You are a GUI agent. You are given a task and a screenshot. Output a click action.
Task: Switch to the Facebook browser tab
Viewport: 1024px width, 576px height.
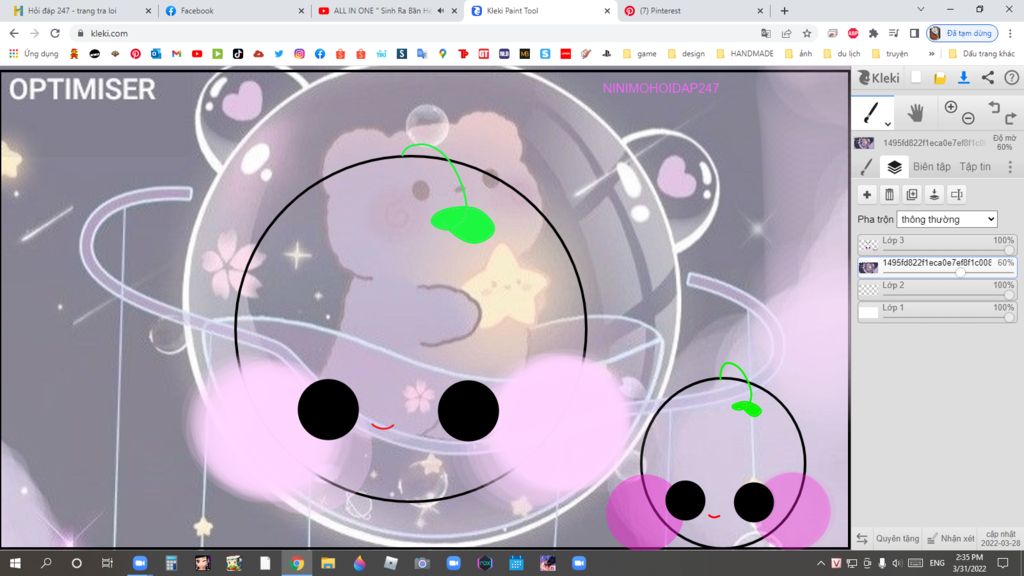coord(234,11)
